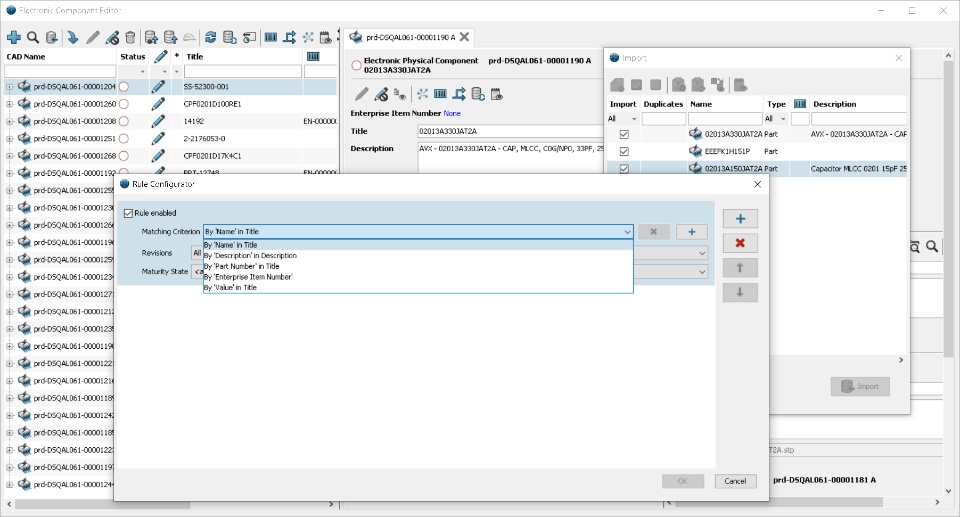Click the second database upload arrow icon beside it
The image size is (960, 517).
coord(170,37)
